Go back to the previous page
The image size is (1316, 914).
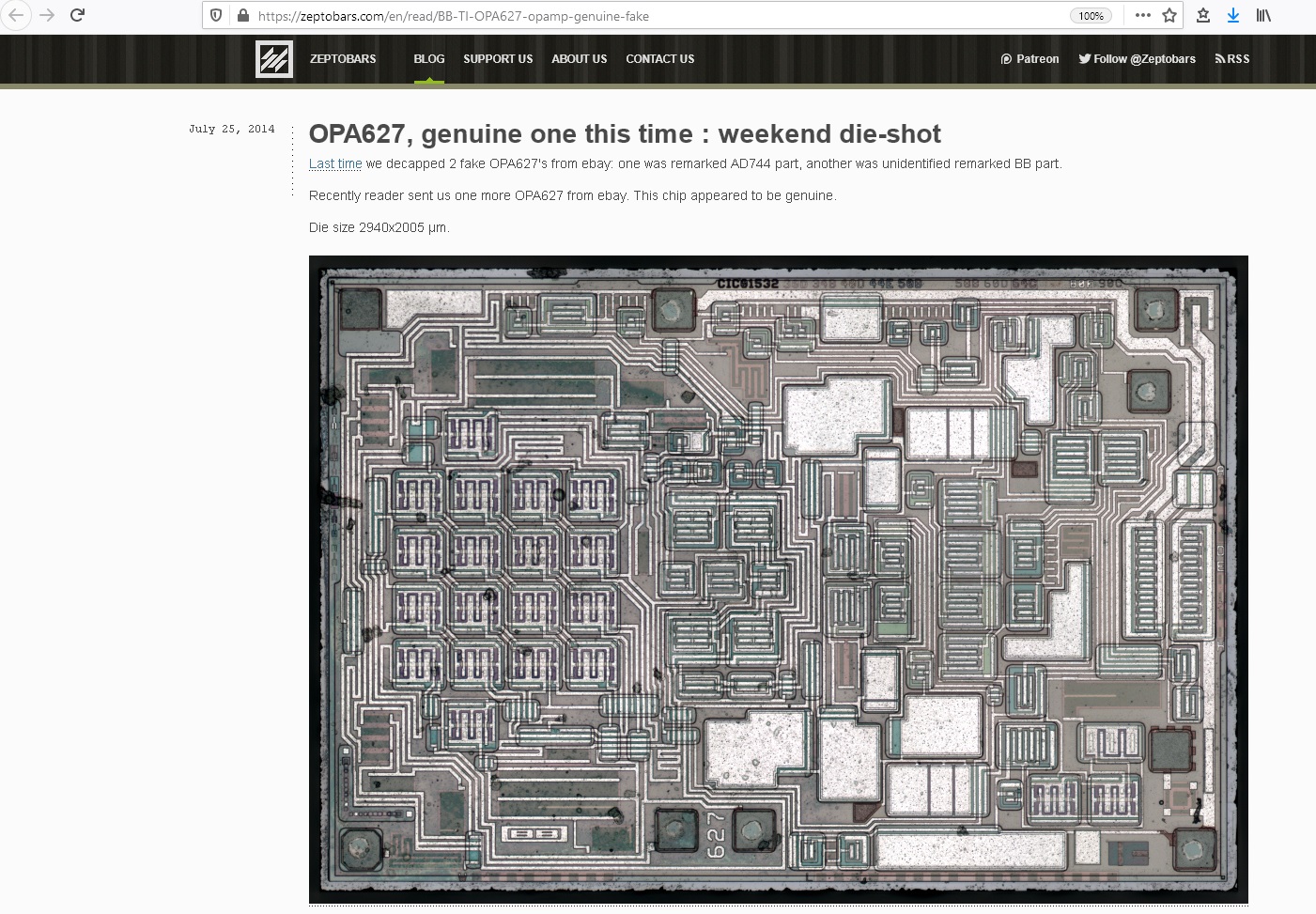pyautogui.click(x=16, y=15)
